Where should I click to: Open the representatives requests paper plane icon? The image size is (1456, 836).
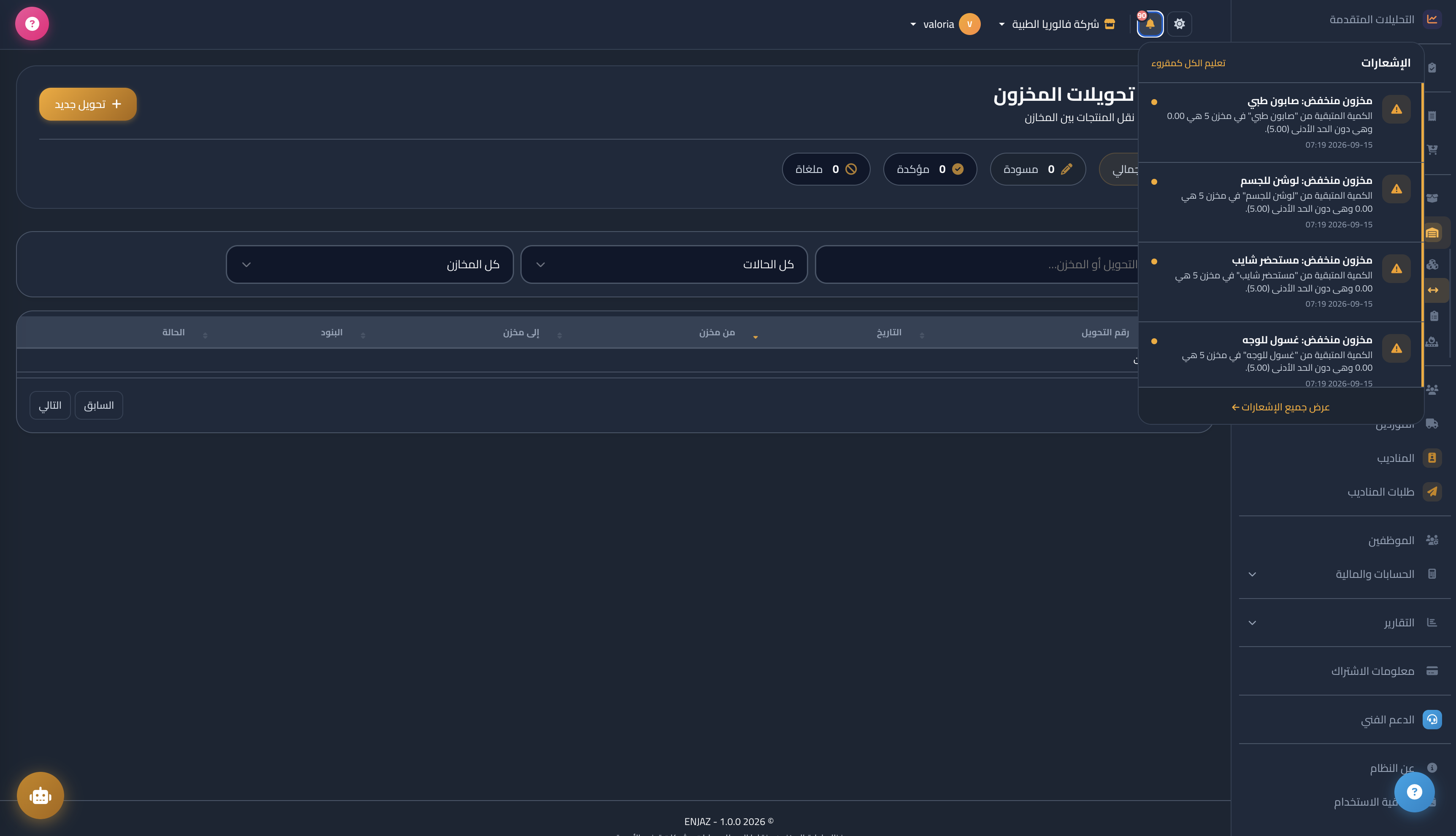point(1432,491)
